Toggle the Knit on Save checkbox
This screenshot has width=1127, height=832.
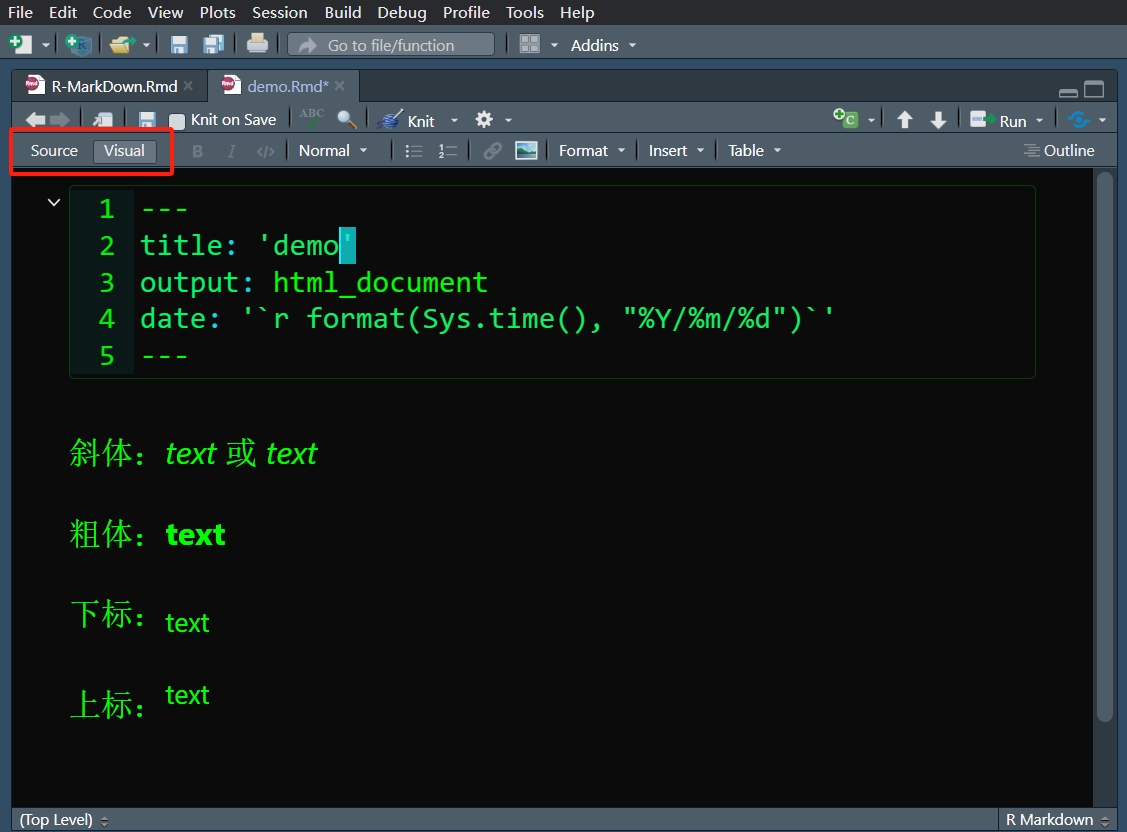[177, 121]
